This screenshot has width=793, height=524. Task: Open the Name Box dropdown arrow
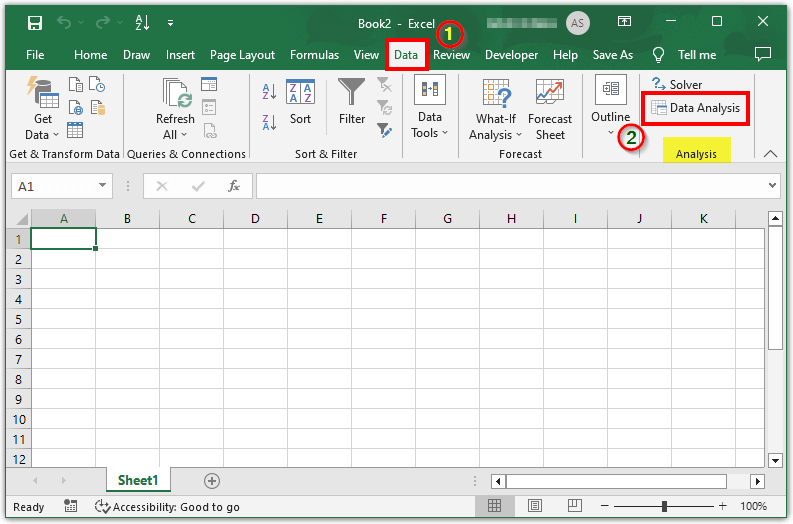point(103,186)
